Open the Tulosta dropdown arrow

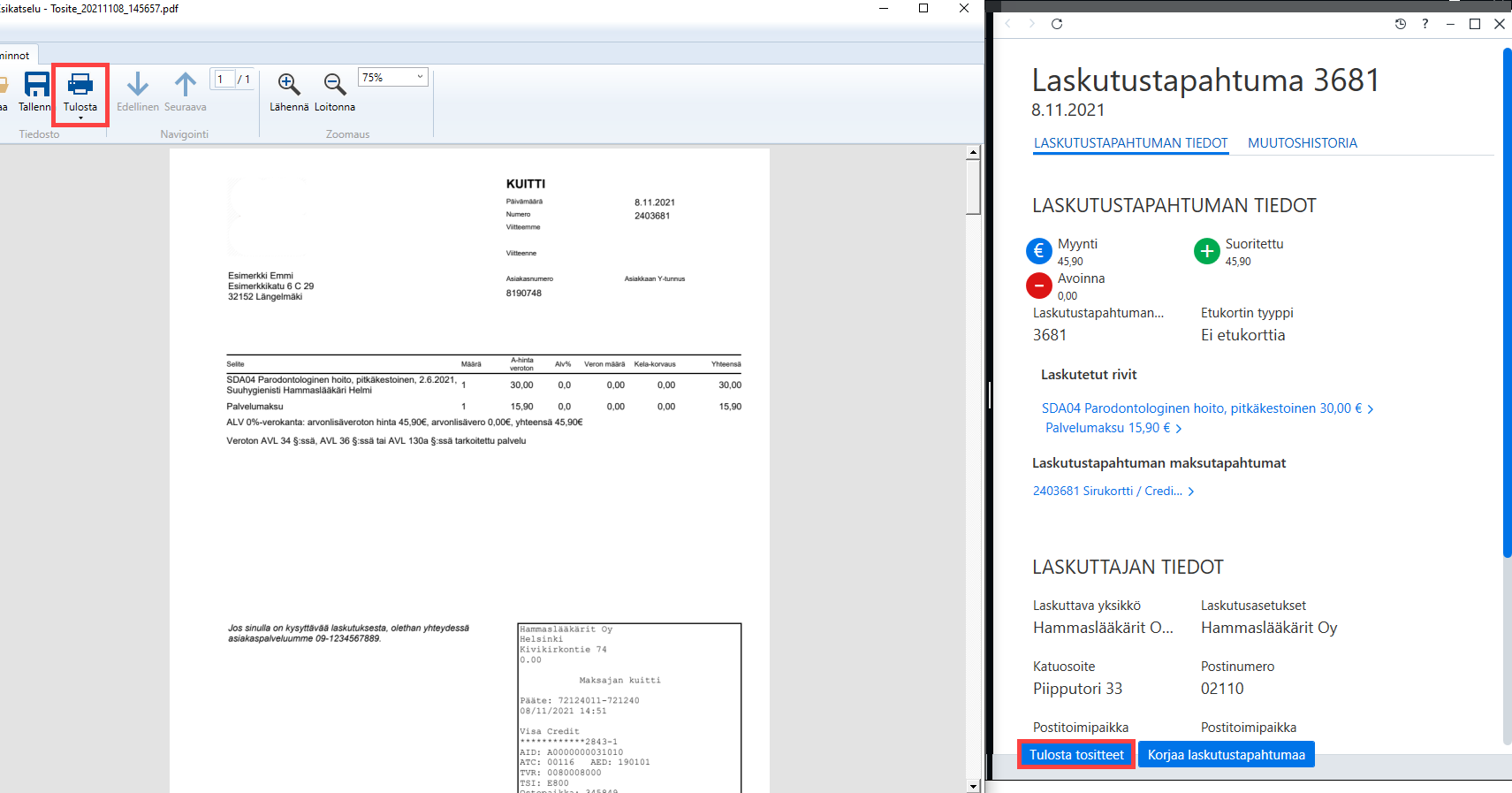[80, 118]
